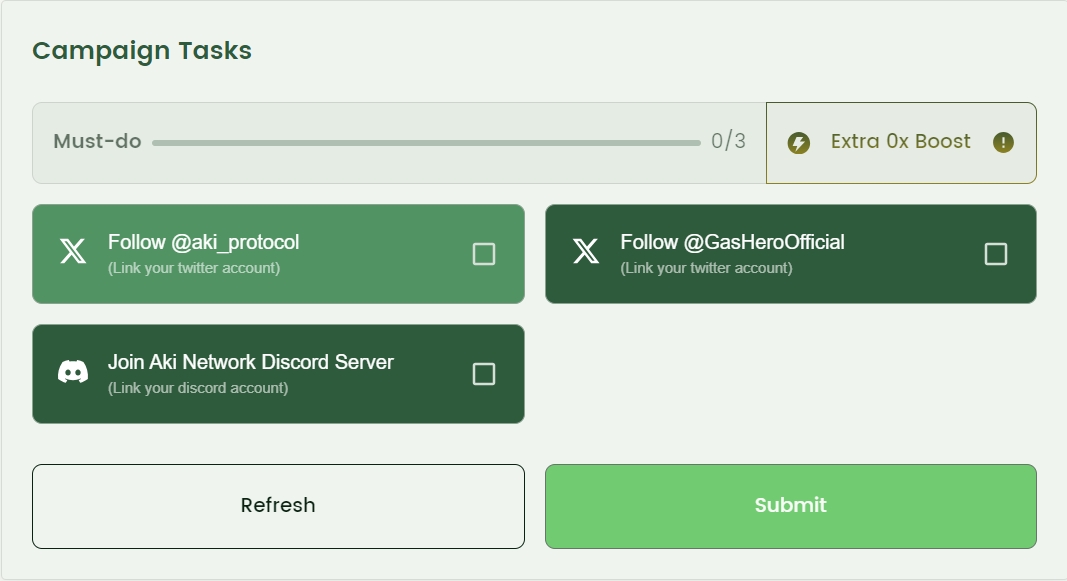Click the lightning bolt boost icon
Image resolution: width=1067 pixels, height=581 pixels.
(x=799, y=143)
